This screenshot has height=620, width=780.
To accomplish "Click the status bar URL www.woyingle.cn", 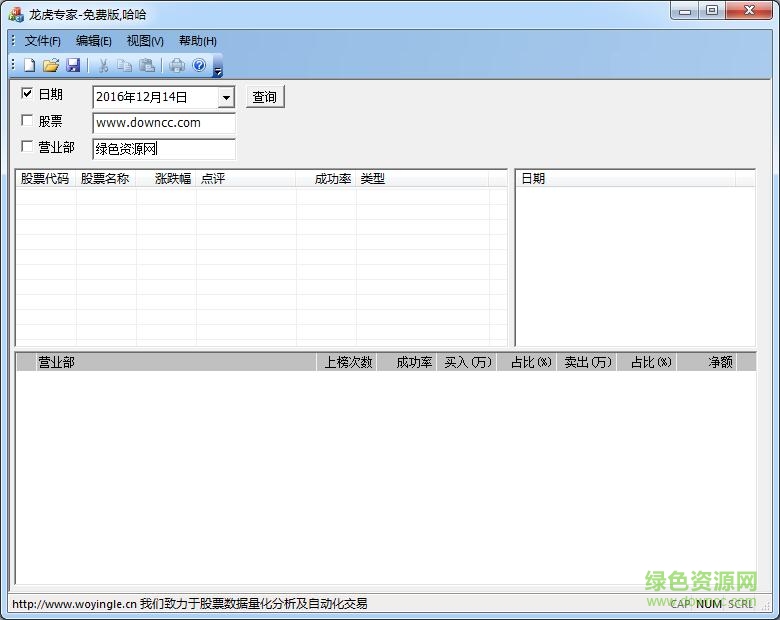I will click(x=74, y=604).
